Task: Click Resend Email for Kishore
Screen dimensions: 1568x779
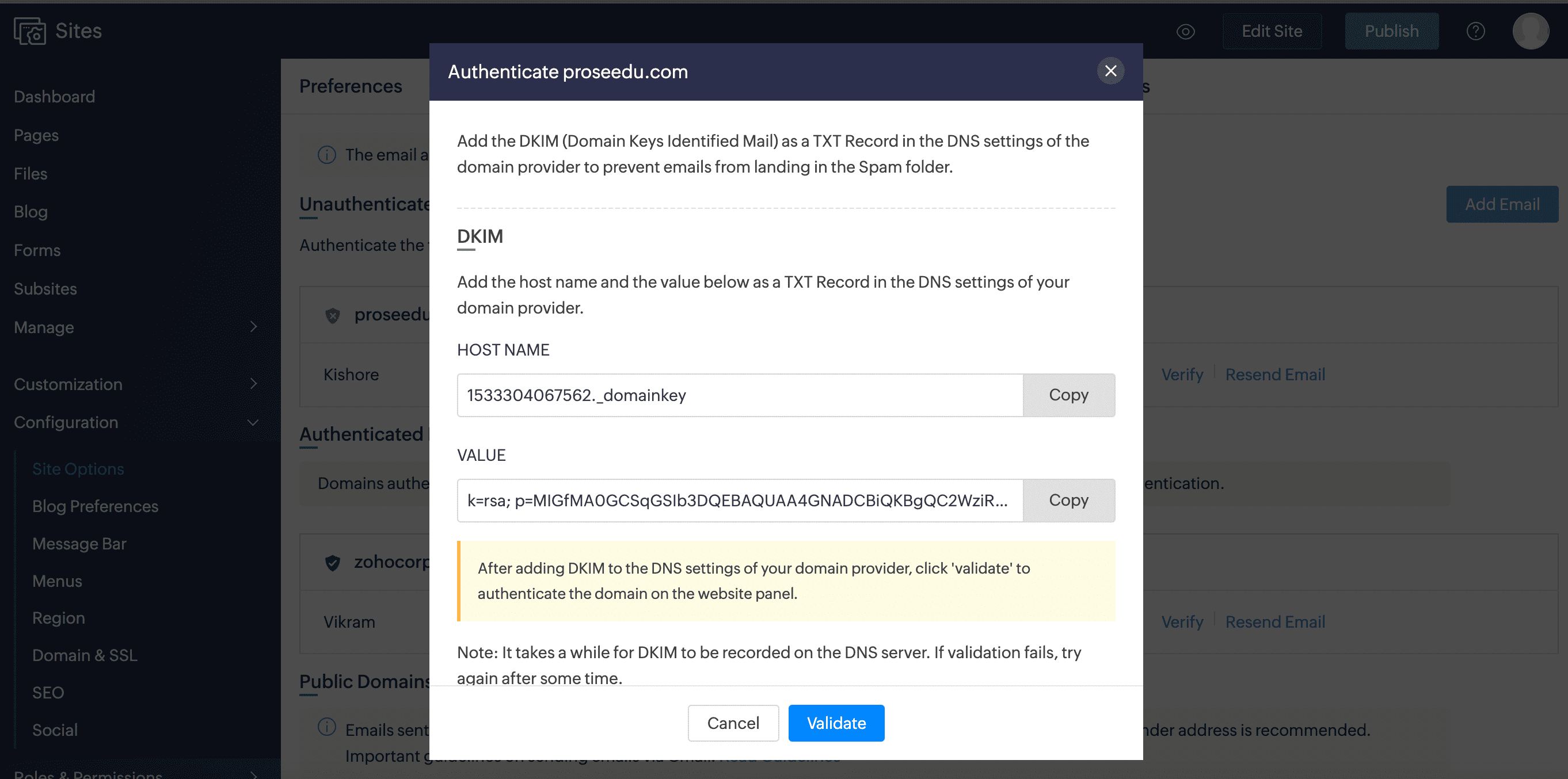Action: tap(1274, 375)
